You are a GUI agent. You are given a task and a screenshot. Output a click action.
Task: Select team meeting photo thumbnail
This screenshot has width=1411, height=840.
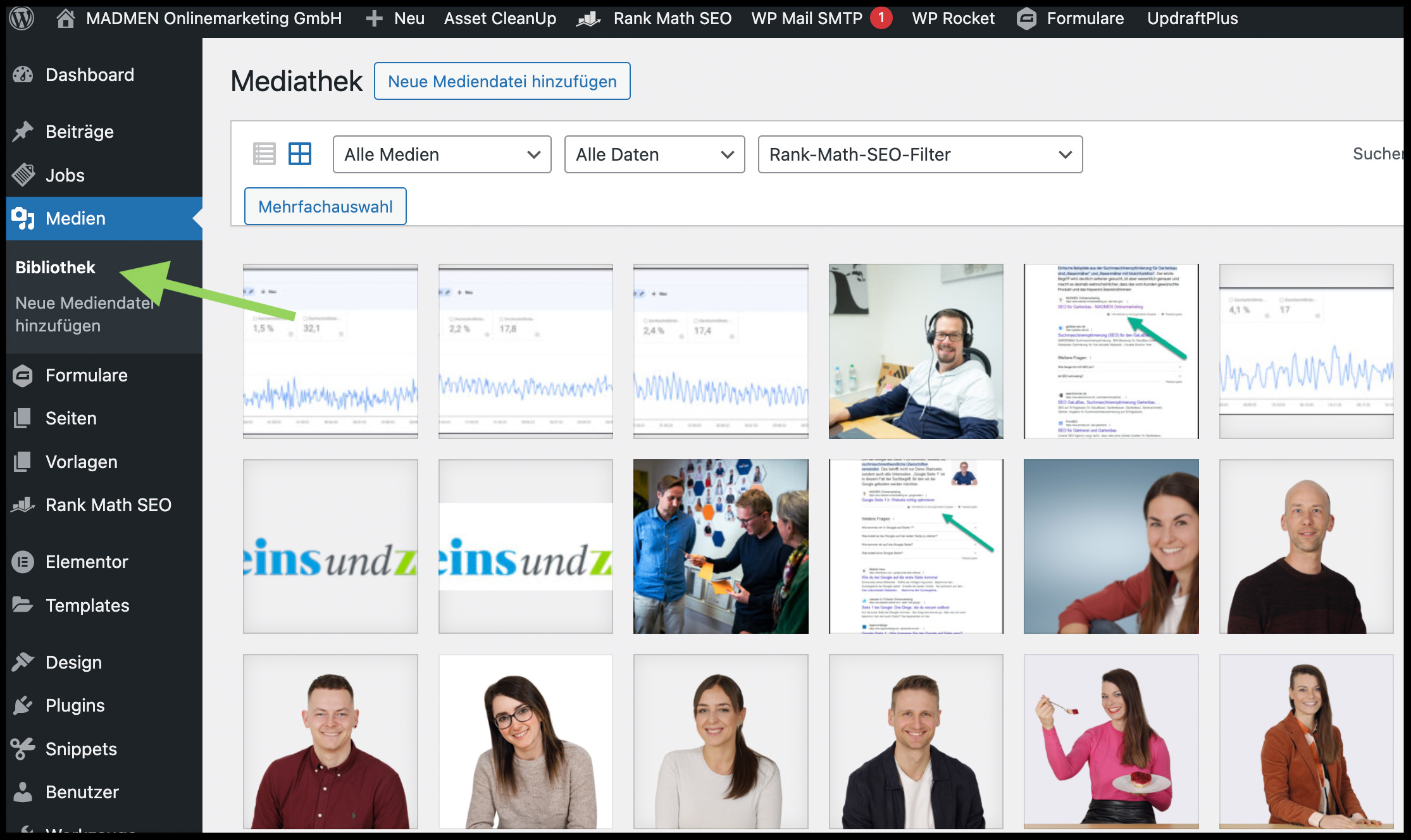coord(721,546)
